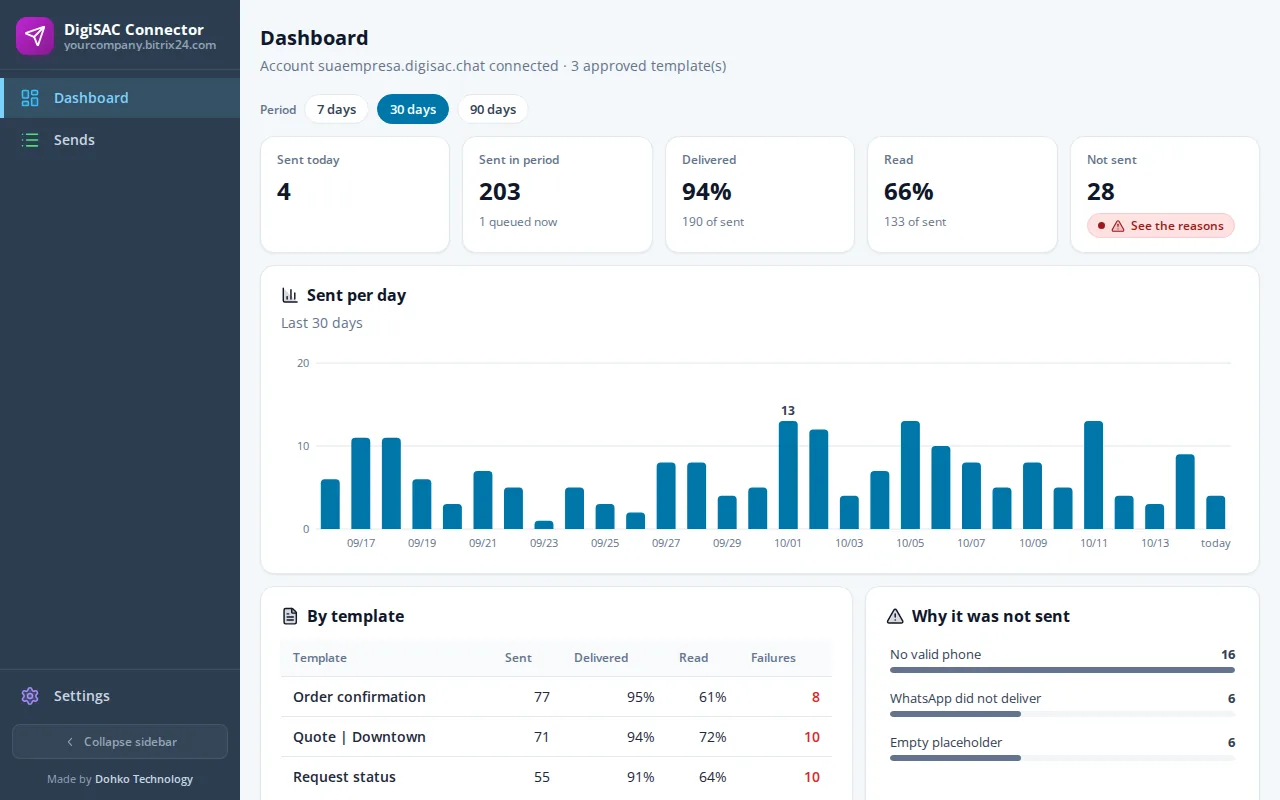
Task: Click failures value 8 for Order confirmation
Action: coord(816,697)
